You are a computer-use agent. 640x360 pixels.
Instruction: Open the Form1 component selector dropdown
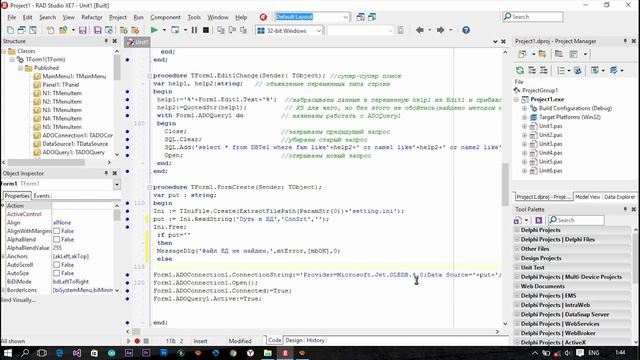coord(117,184)
